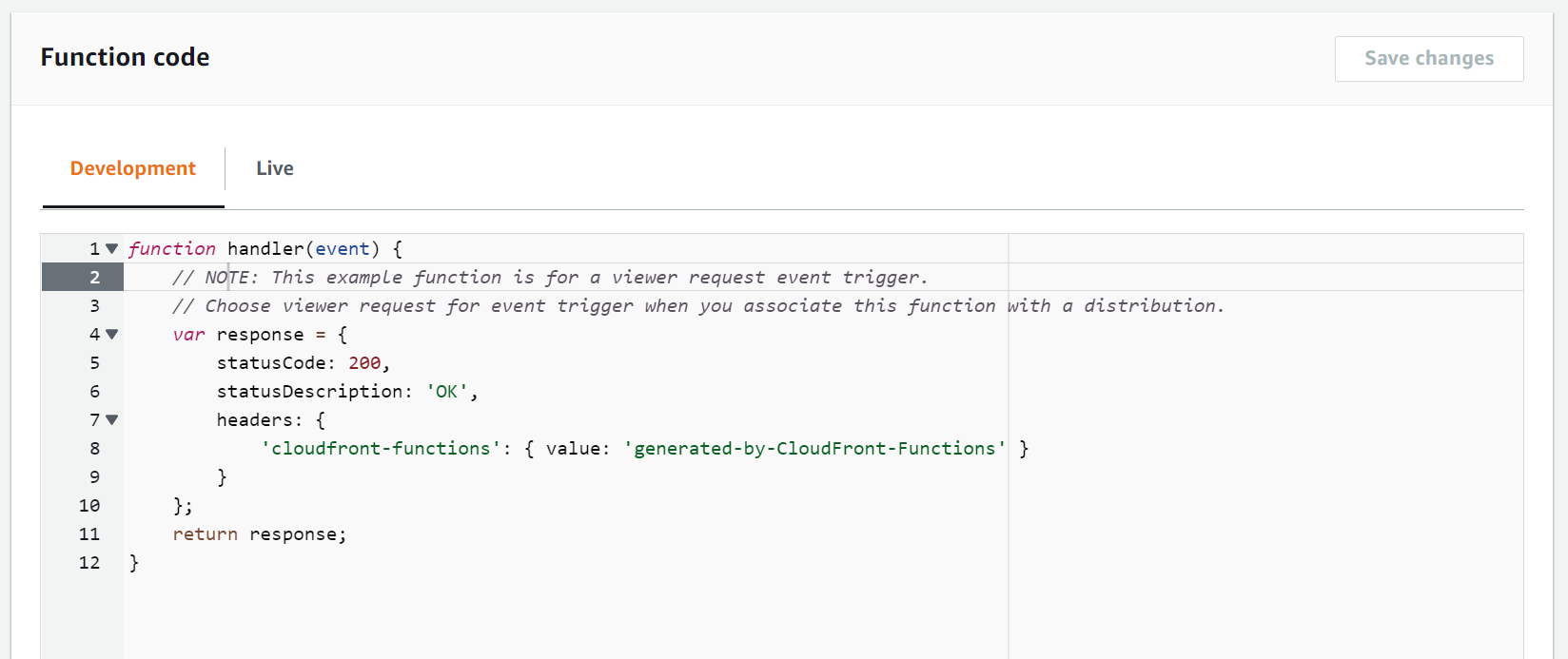Viewport: 1568px width, 659px height.
Task: Switch to the Live tab
Action: [x=274, y=168]
